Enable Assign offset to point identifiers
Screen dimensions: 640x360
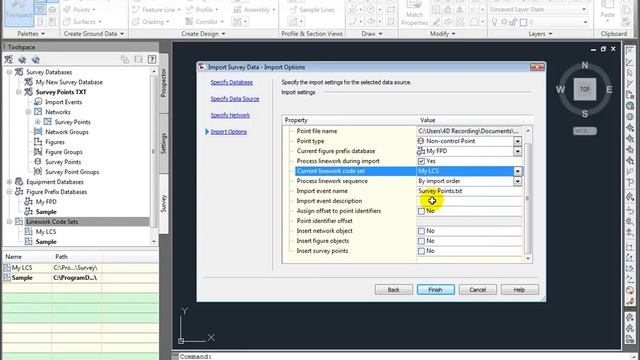(421, 211)
